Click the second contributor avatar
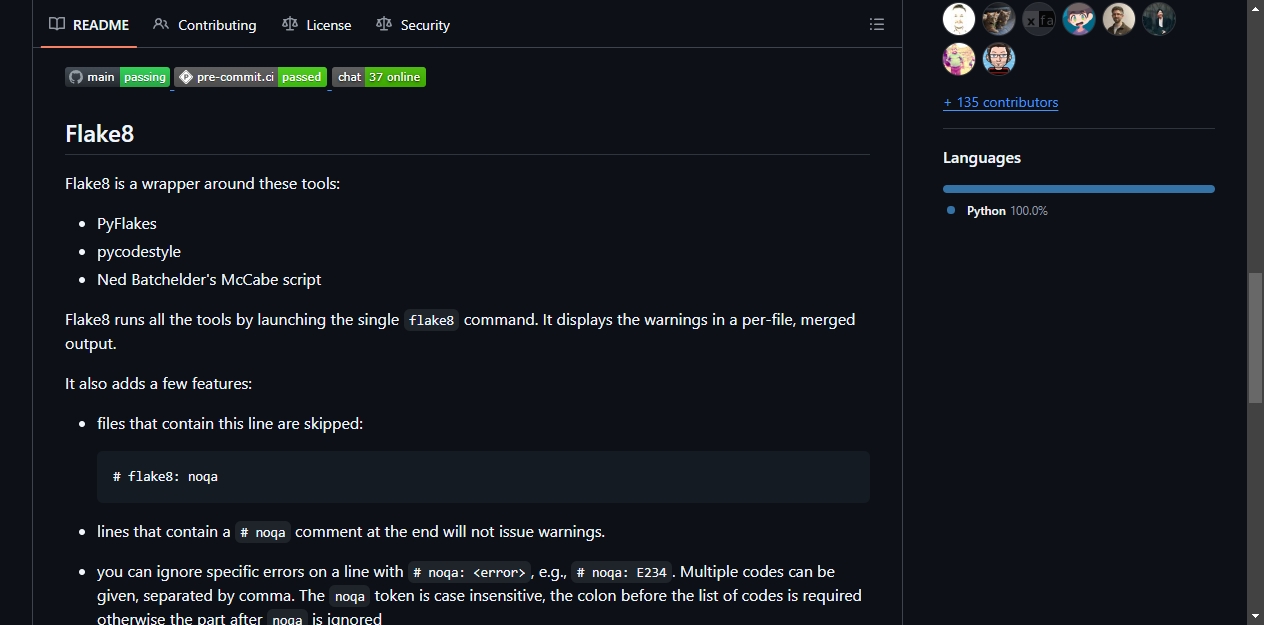The width and height of the screenshot is (1264, 625). (x=999, y=19)
